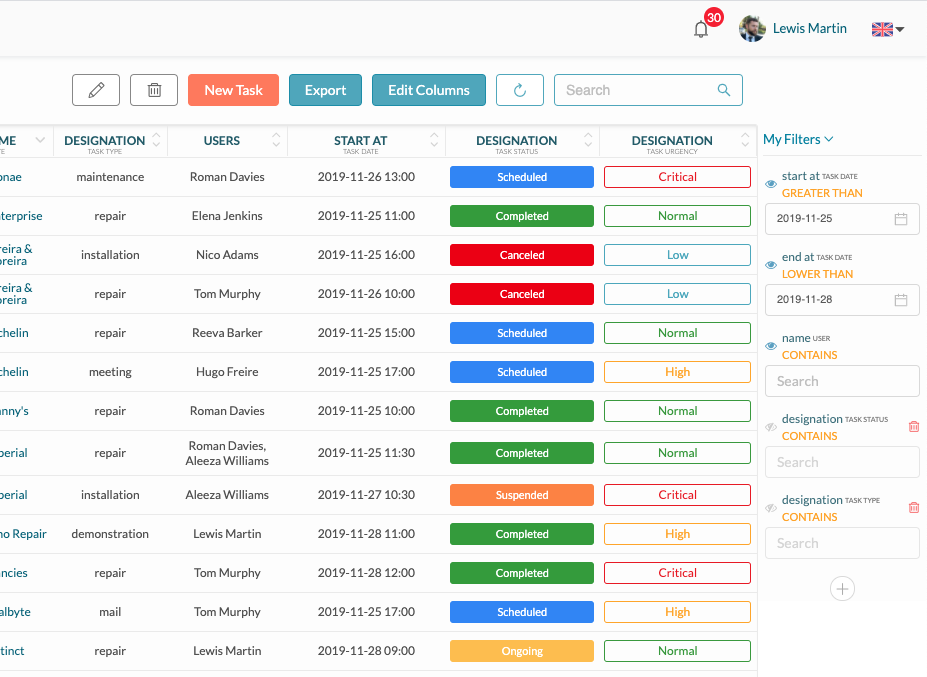Click the pencil edit icon button

pos(96,90)
